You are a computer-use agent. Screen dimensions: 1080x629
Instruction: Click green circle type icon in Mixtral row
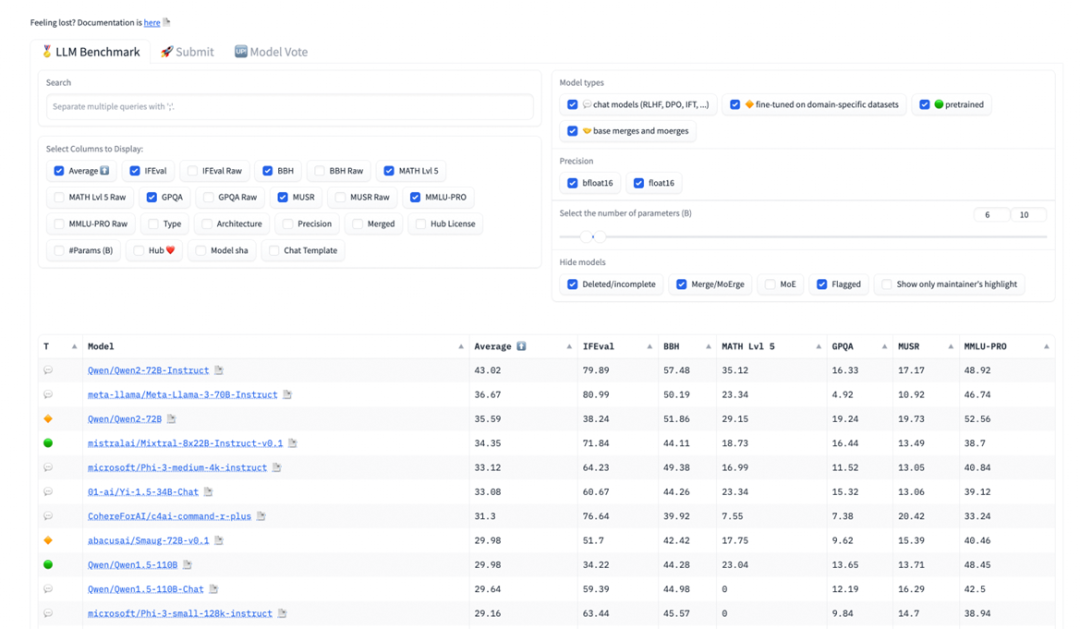click(x=48, y=443)
